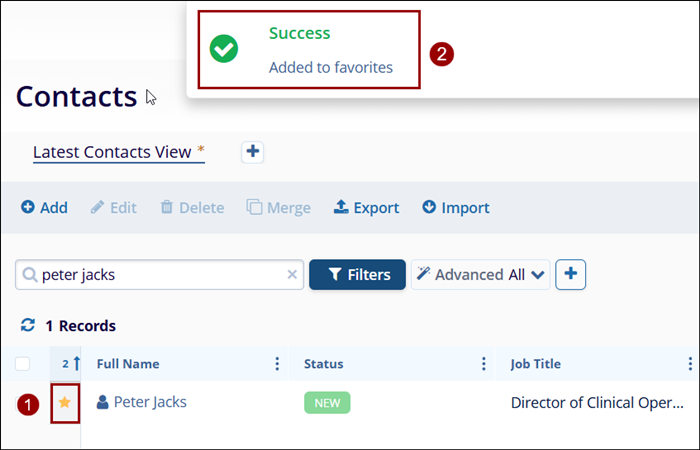
Task: Toggle the select-all records checkbox
Action: 23,364
